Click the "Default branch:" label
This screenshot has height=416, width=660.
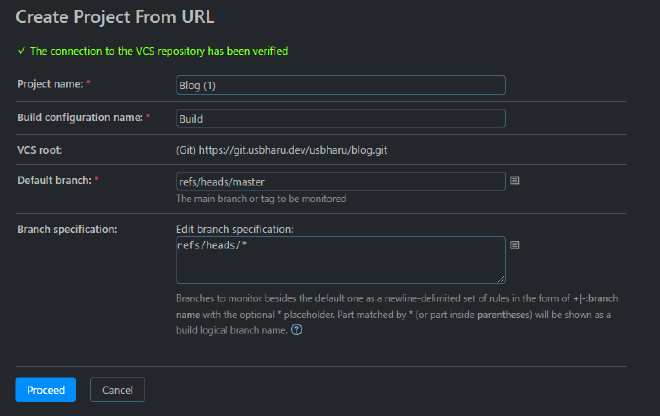pos(55,180)
